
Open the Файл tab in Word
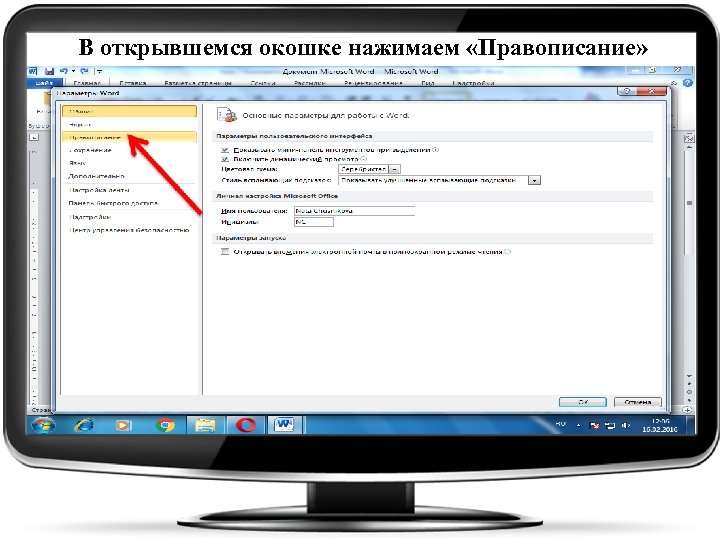(x=44, y=83)
